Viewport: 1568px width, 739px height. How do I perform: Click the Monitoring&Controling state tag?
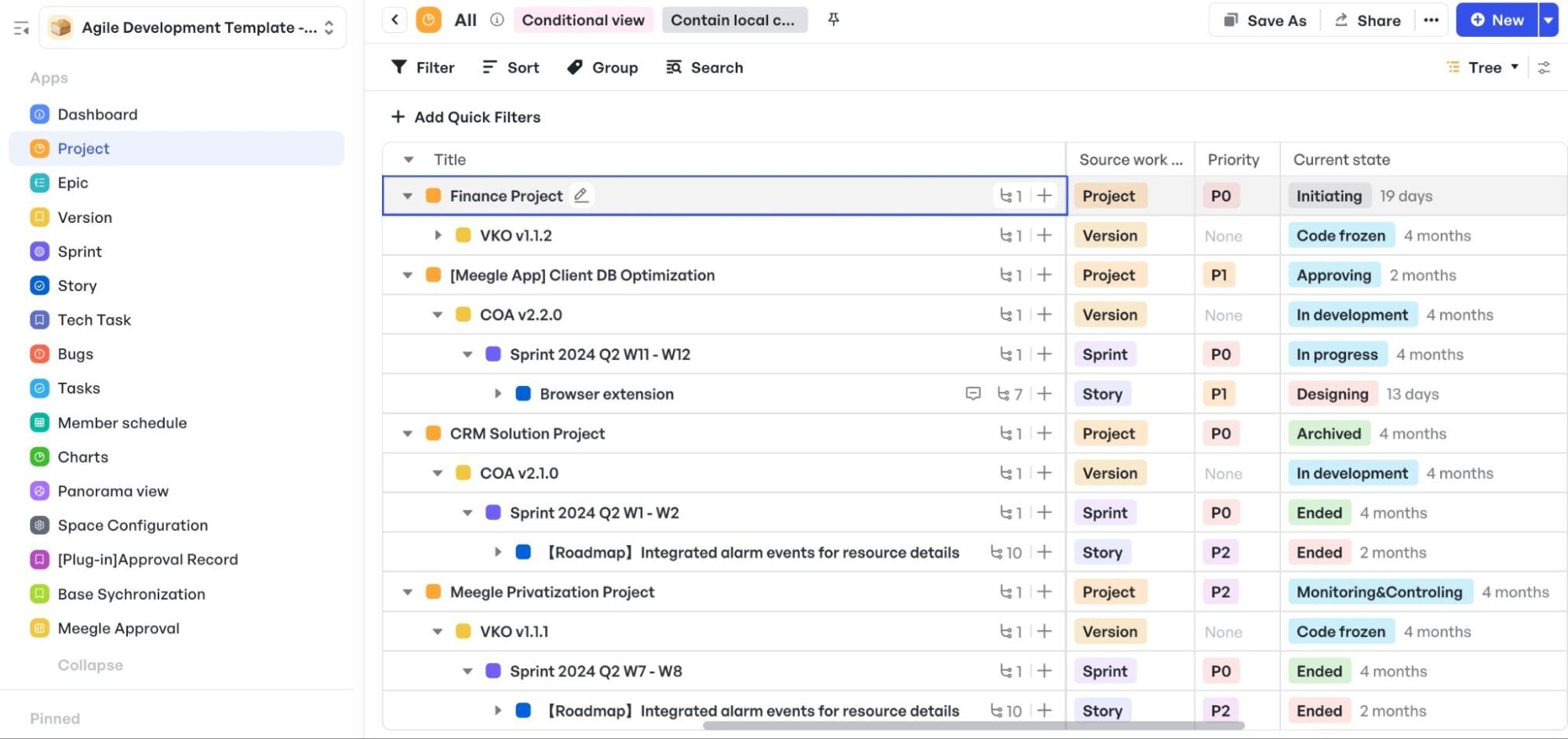pos(1379,592)
